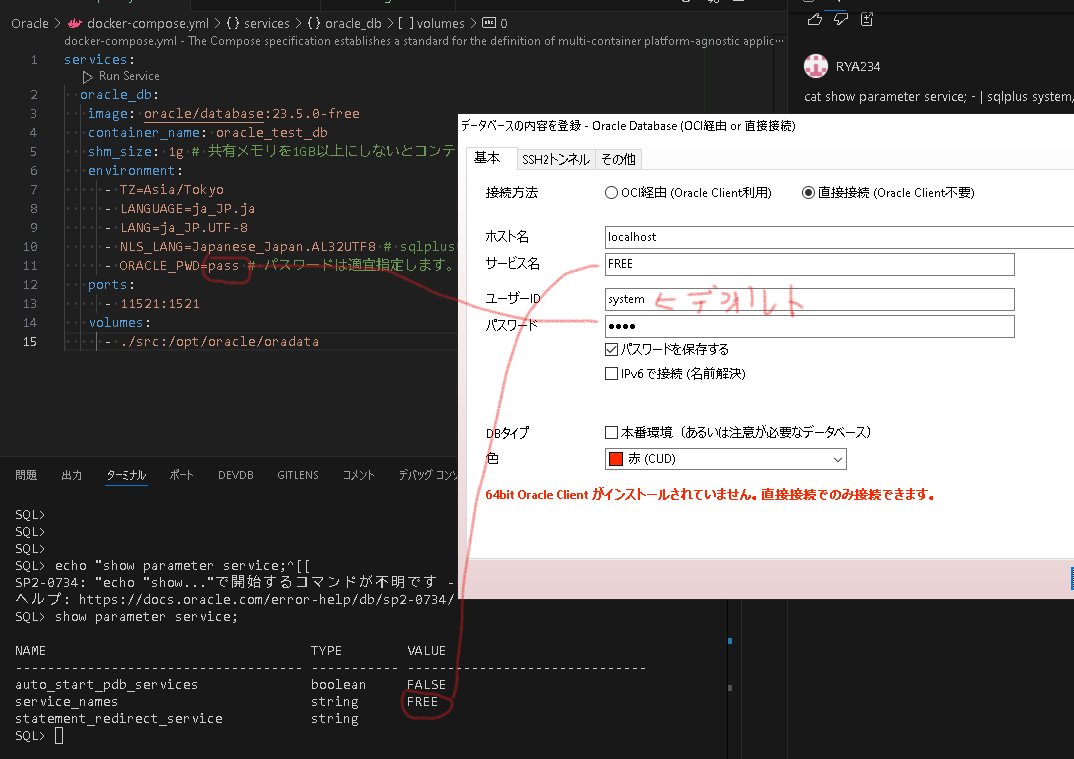Viewport: 1074px width, 759px height.
Task: Click the braces icon before services breadcrumb
Action: [233, 23]
